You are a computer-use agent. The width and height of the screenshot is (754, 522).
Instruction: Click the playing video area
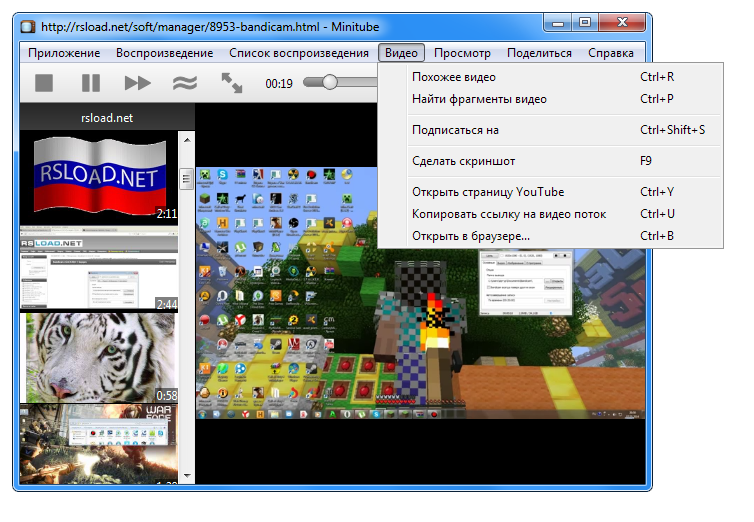pyautogui.click(x=420, y=293)
